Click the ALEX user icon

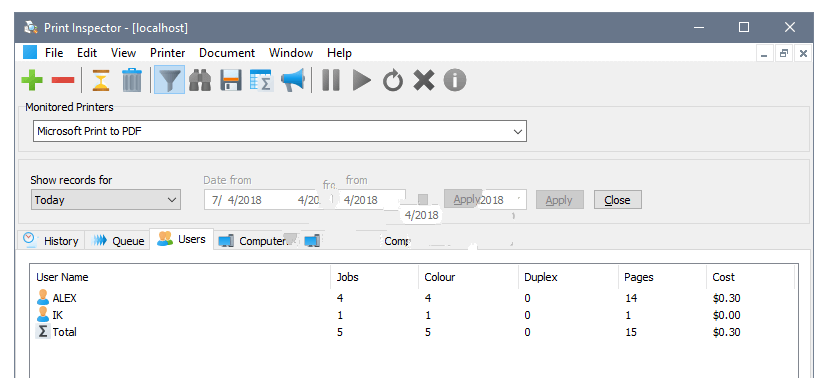(x=43, y=298)
